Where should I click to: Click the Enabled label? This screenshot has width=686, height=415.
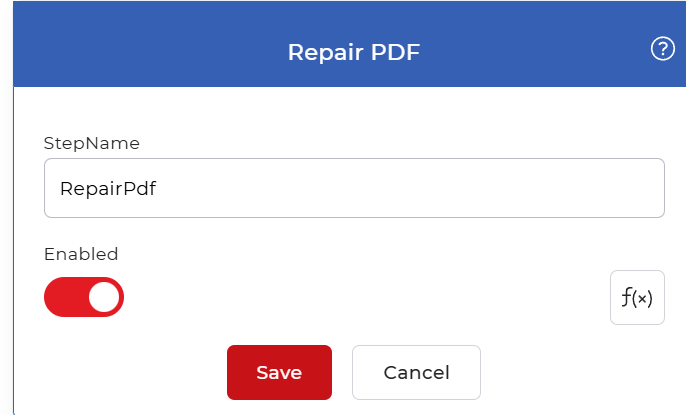pos(81,254)
